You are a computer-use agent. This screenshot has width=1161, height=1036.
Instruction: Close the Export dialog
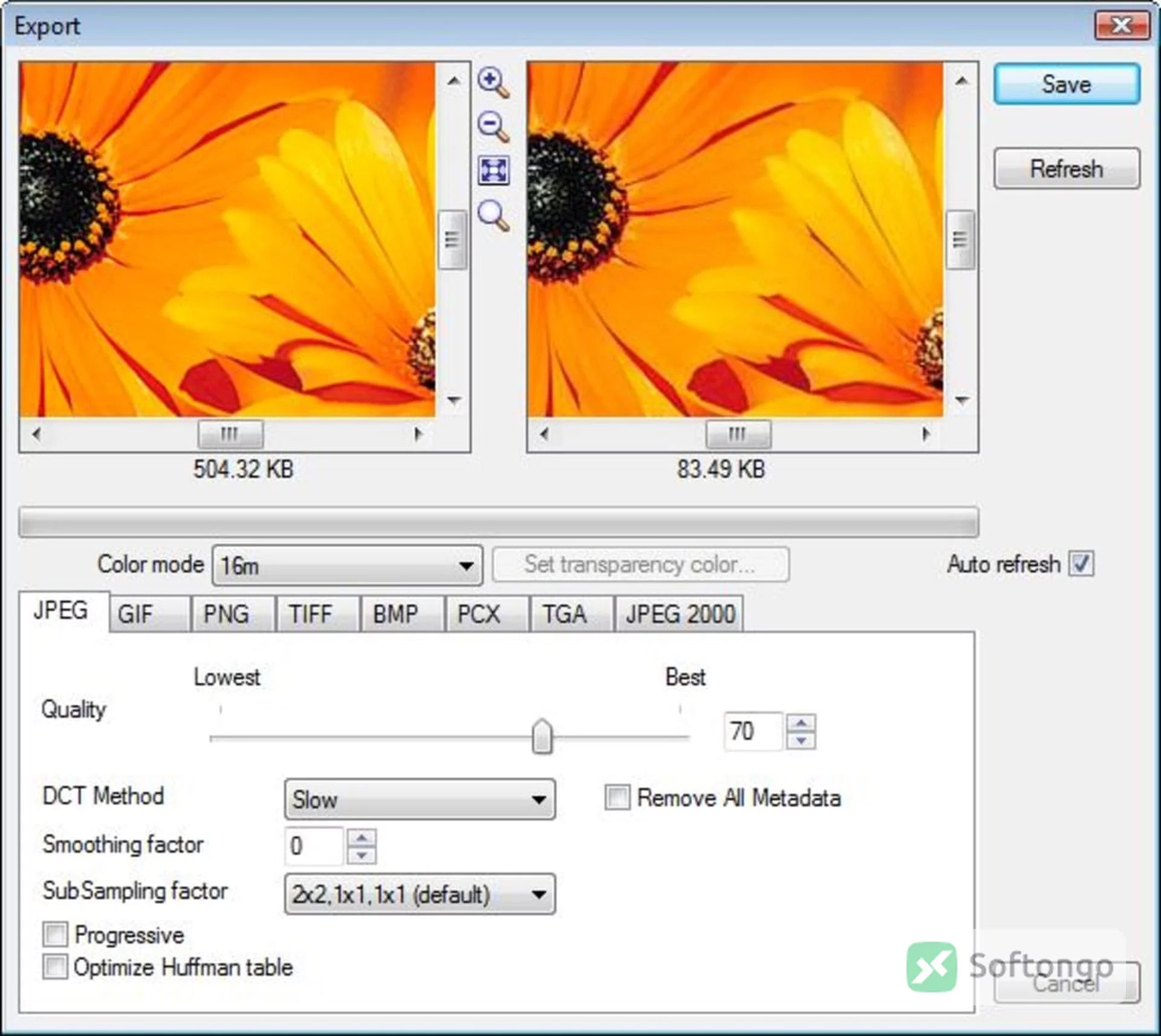pos(1122,25)
